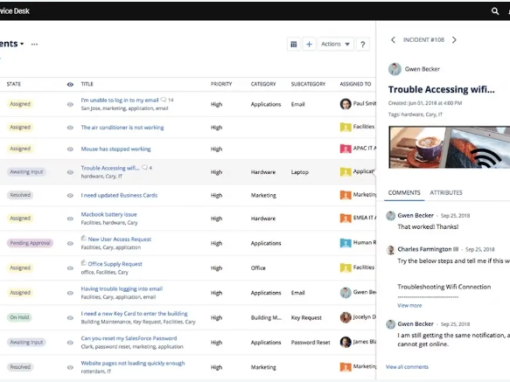Expand comment with View more link

pos(409,305)
